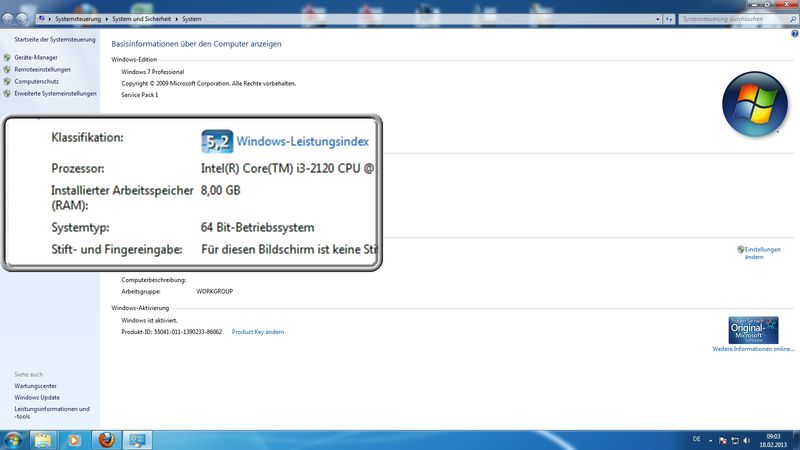The image size is (800, 450).
Task: Click the Original Microsoft Software badge
Action: coord(753,330)
